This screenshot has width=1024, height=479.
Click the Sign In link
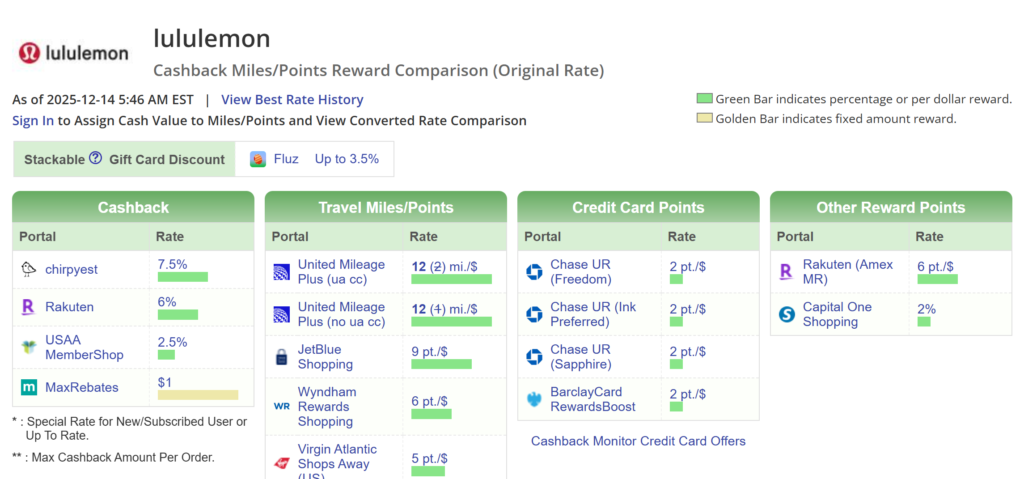click(x=33, y=121)
